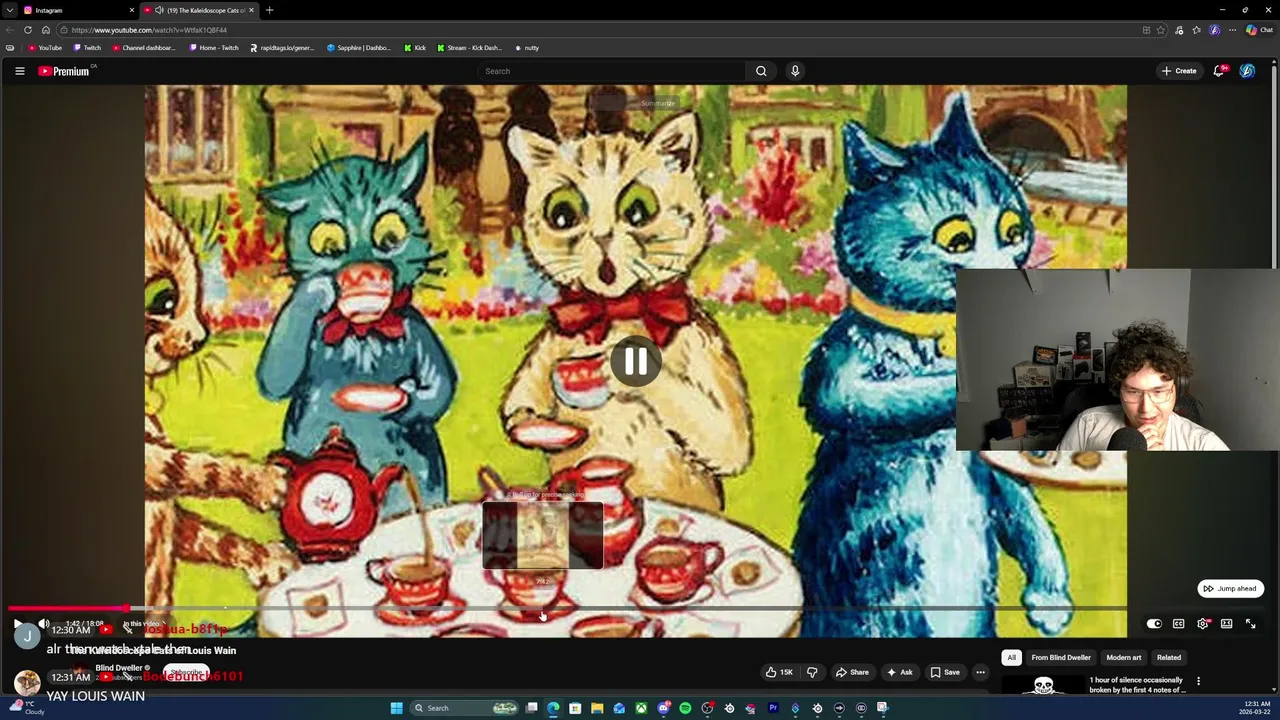
Task: Select the From Blind Dweller chip
Action: [x=1061, y=658]
